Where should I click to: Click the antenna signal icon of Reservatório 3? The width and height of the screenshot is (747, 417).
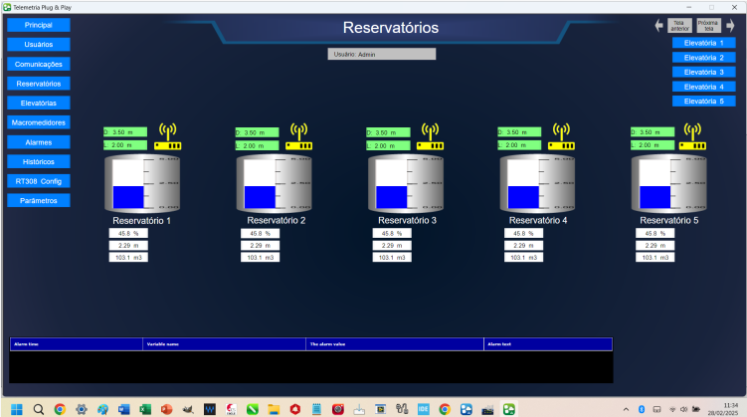430,131
